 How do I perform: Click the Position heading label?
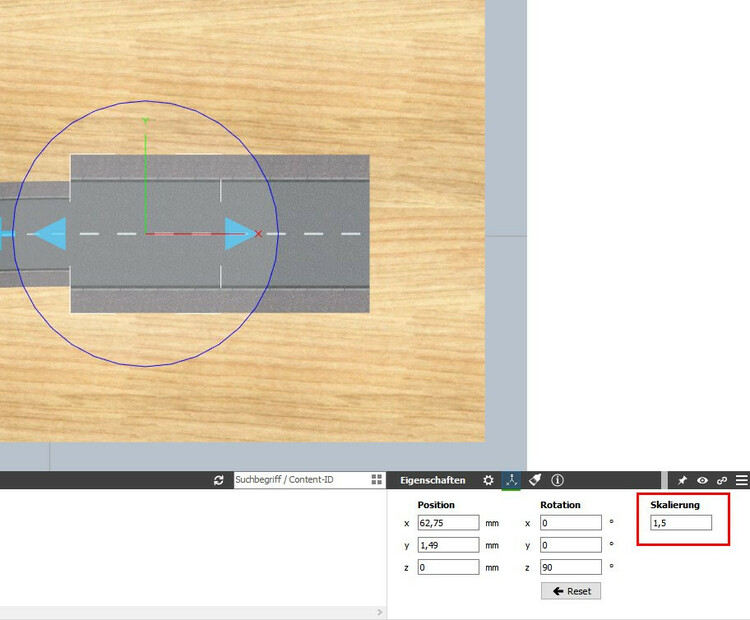436,505
